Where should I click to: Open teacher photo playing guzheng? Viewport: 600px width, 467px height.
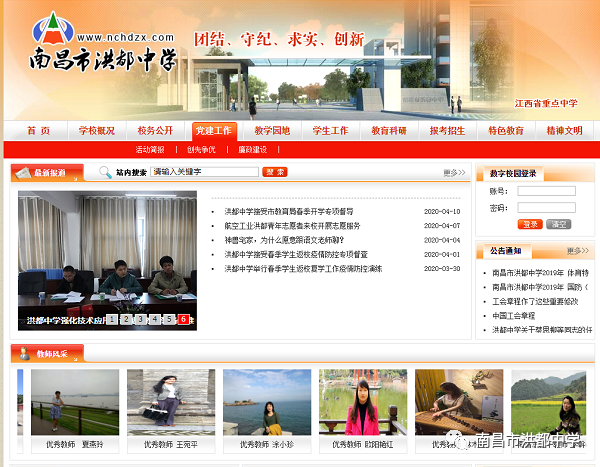(x=459, y=402)
